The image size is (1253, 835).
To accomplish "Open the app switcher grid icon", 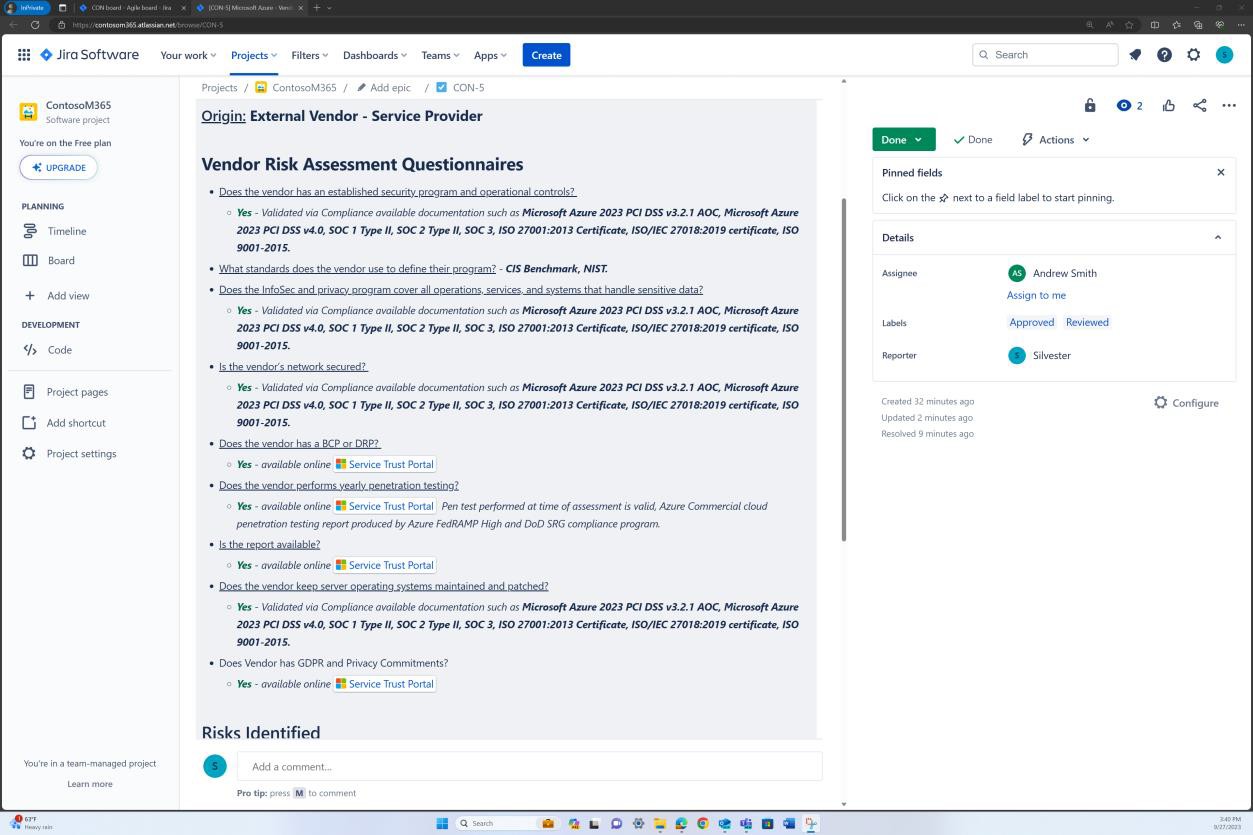I will (23, 55).
